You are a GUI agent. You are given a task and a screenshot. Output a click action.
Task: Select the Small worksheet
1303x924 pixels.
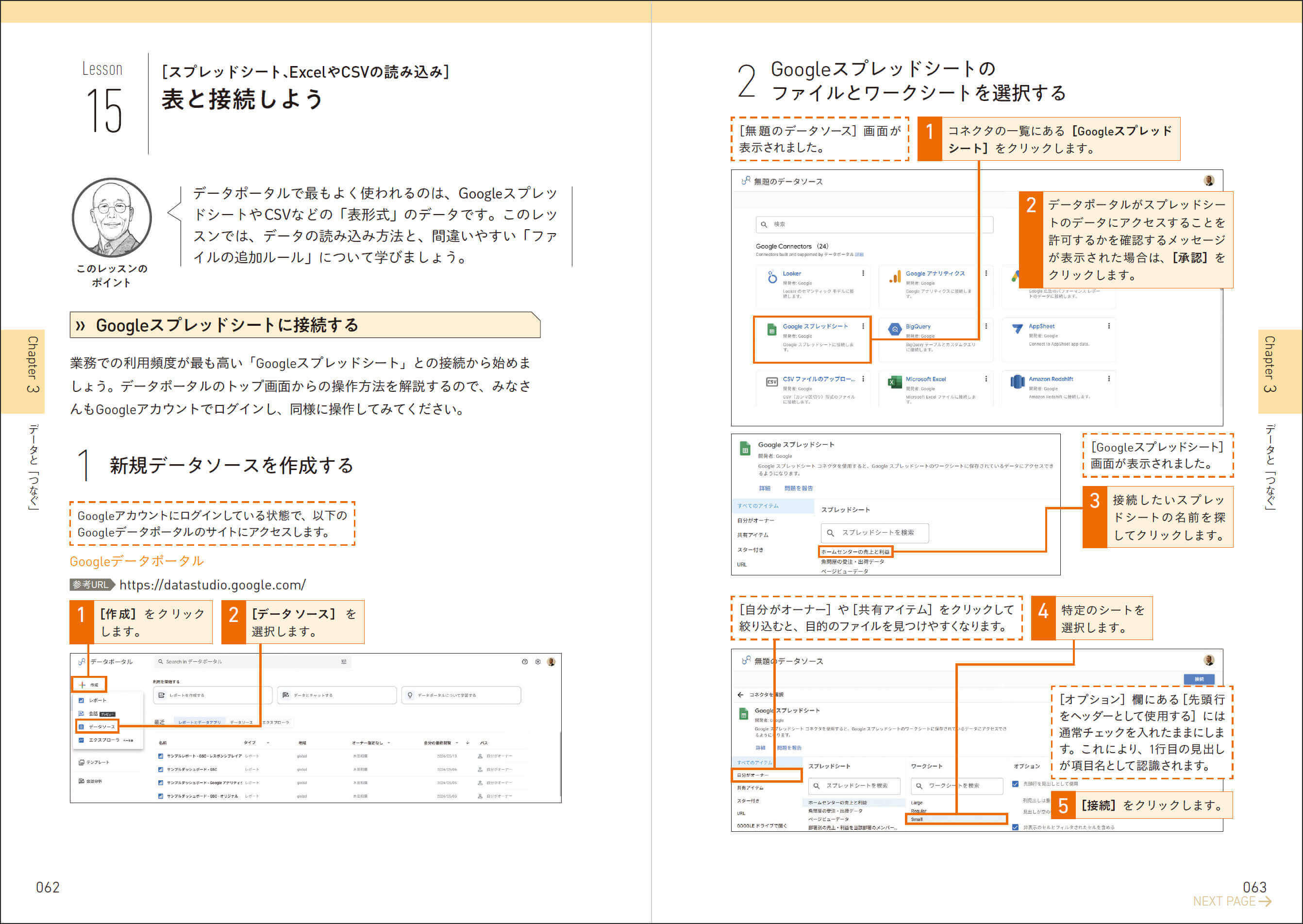point(956,819)
